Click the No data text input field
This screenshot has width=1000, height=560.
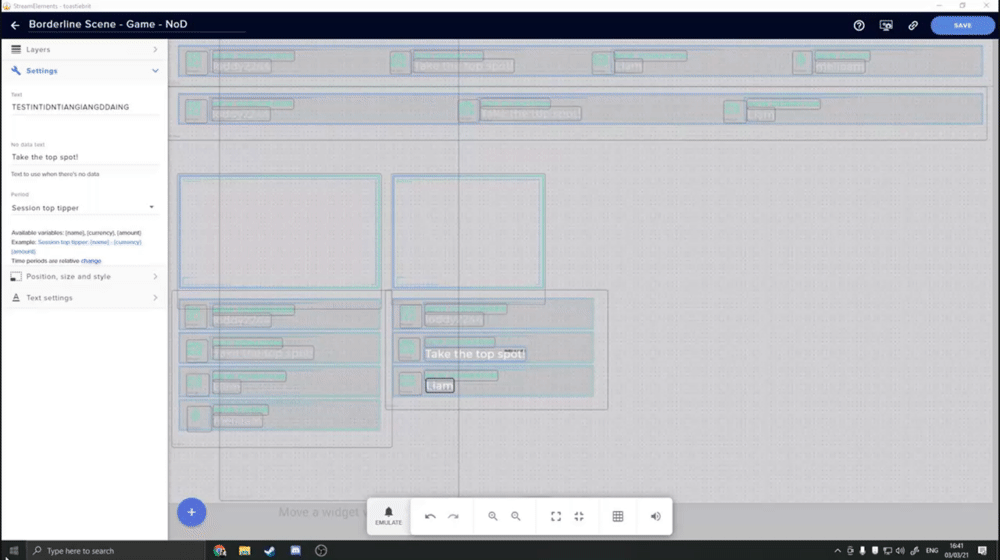pos(84,157)
